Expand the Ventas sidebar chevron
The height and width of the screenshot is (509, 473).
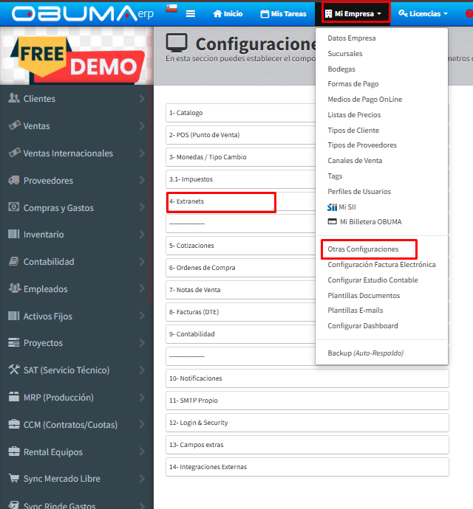[x=142, y=126]
